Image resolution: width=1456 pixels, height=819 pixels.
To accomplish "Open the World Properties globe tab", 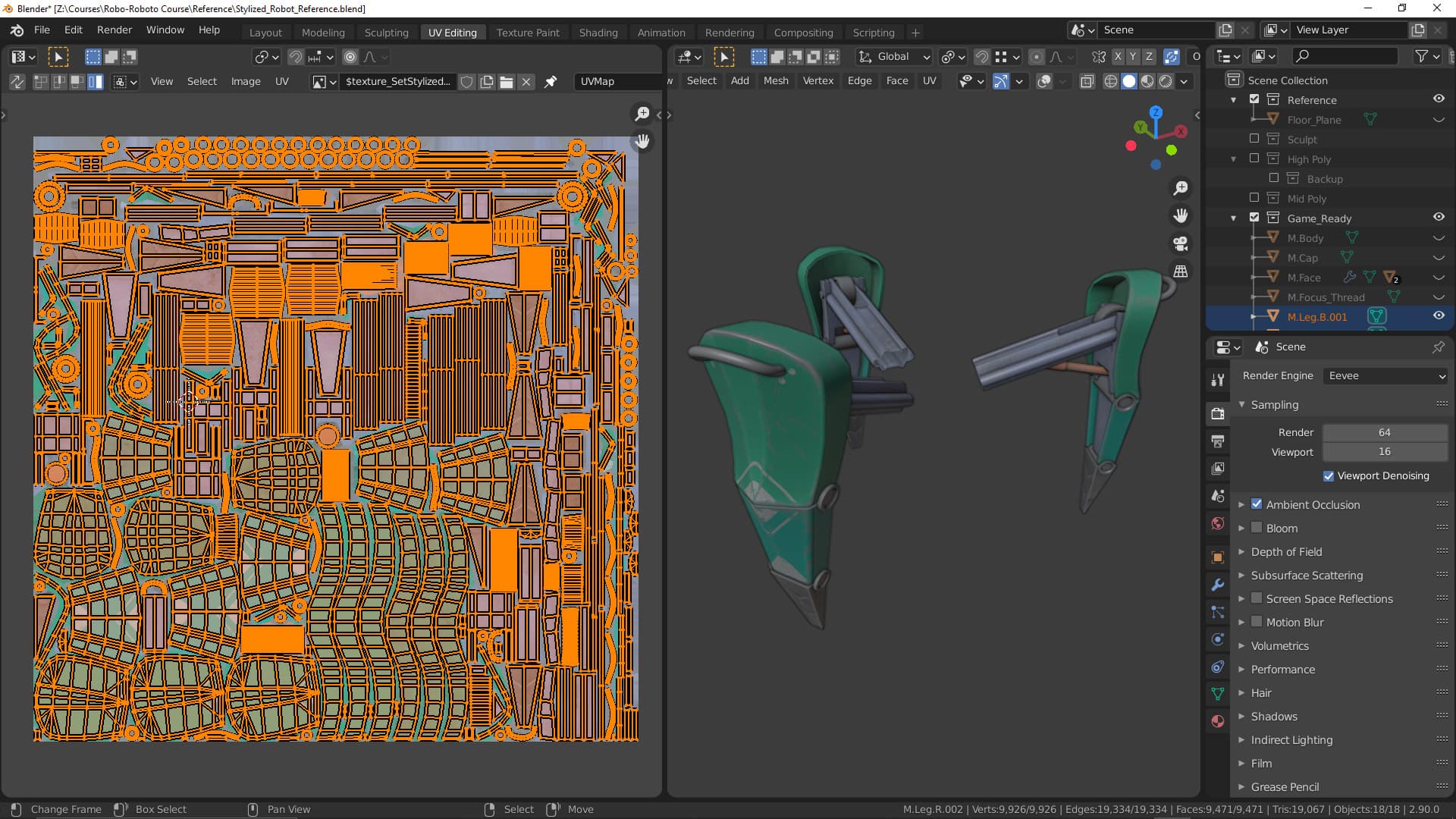I will pyautogui.click(x=1217, y=524).
